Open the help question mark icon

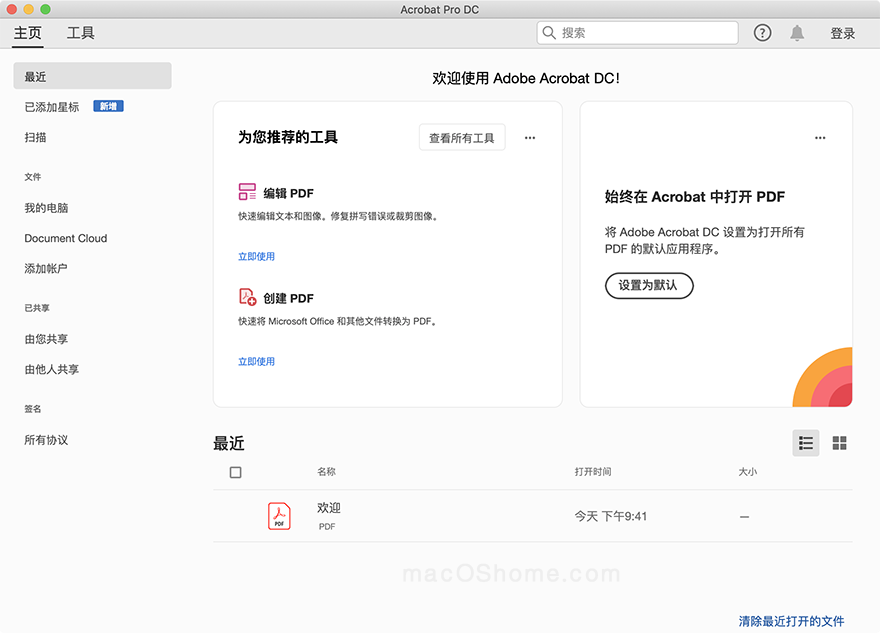pyautogui.click(x=762, y=33)
